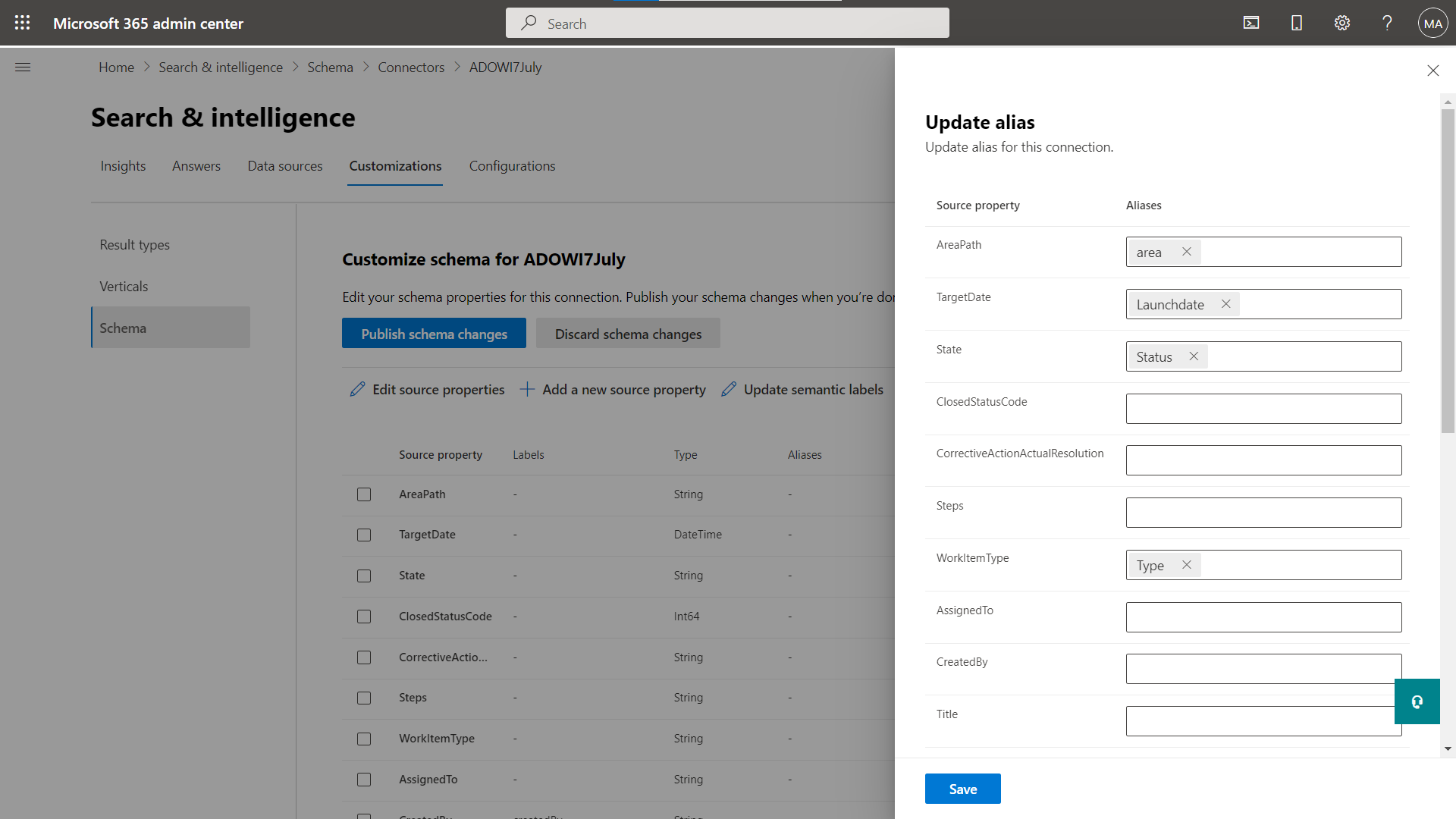The height and width of the screenshot is (819, 1456).
Task: Click the Search bar in admin center
Action: click(728, 23)
